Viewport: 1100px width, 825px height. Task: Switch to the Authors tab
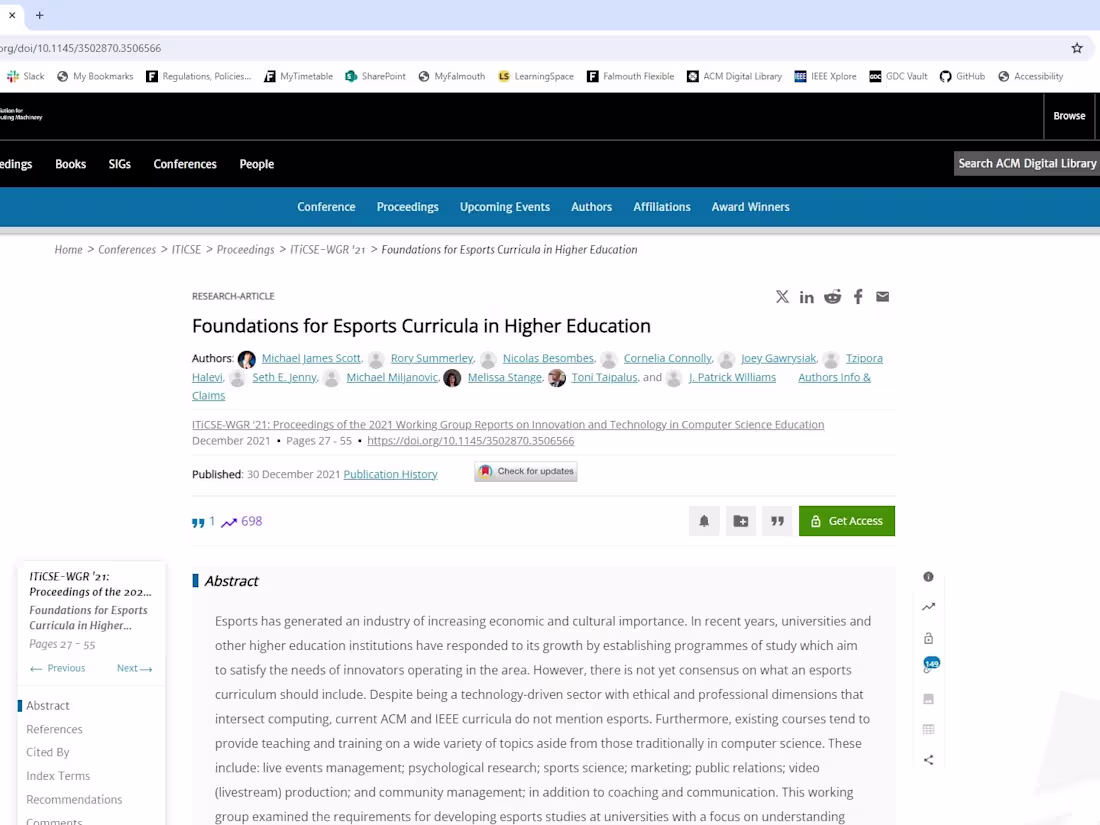591,207
